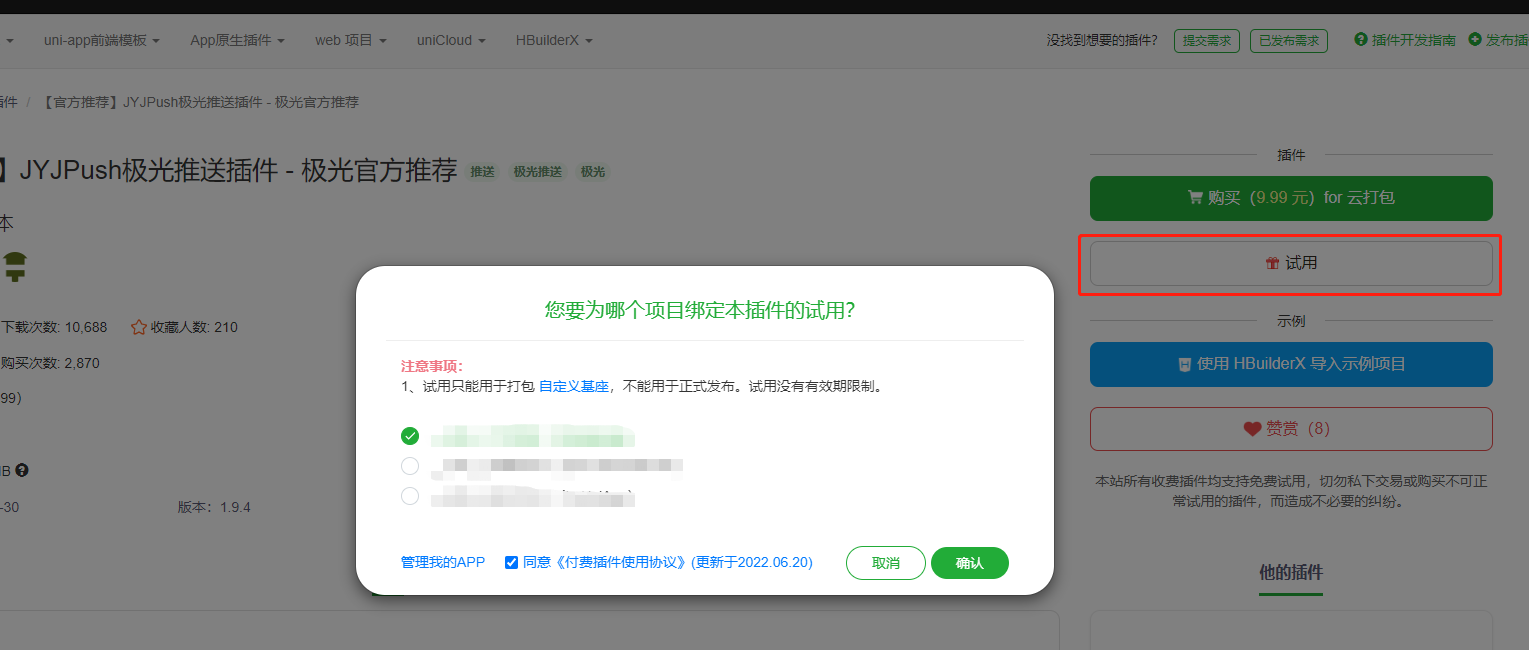The height and width of the screenshot is (650, 1529).
Task: Click the 注意事项 heading in the dialog
Action: coord(432,366)
